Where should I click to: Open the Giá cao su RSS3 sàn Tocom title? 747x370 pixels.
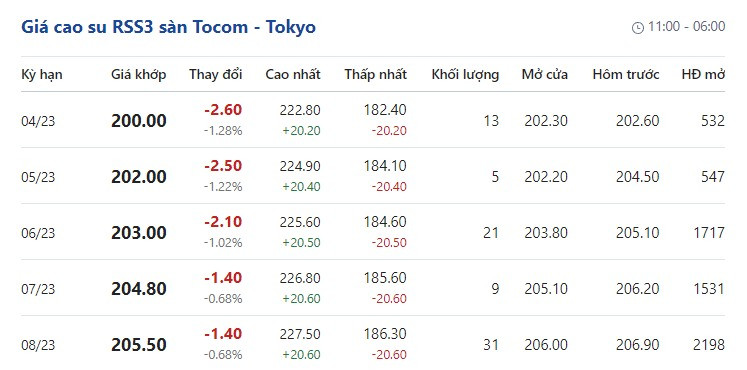(168, 27)
